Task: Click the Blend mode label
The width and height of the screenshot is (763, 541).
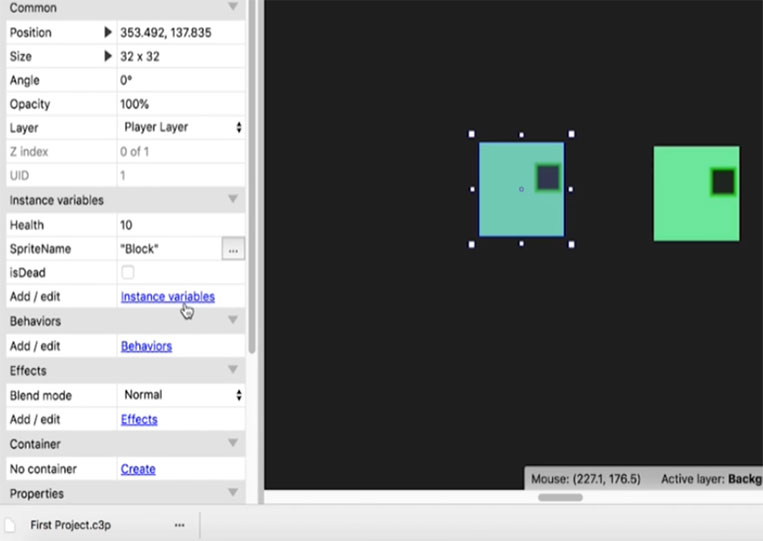Action: click(40, 395)
